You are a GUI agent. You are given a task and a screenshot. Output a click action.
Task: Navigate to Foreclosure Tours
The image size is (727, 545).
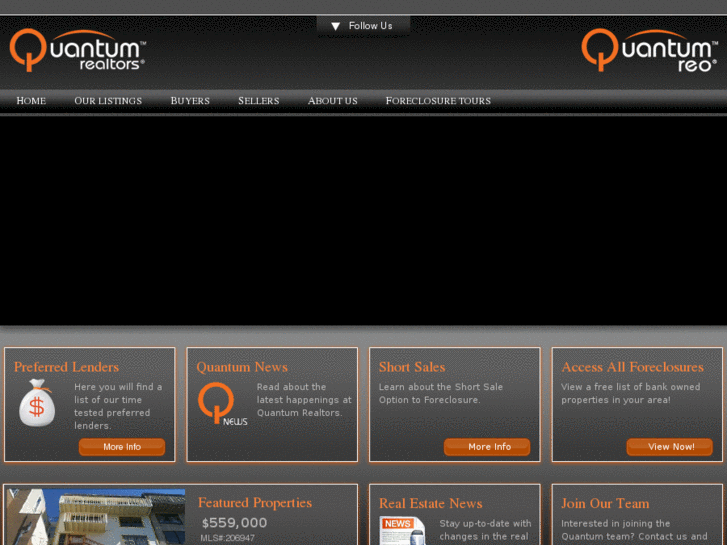[x=438, y=101]
